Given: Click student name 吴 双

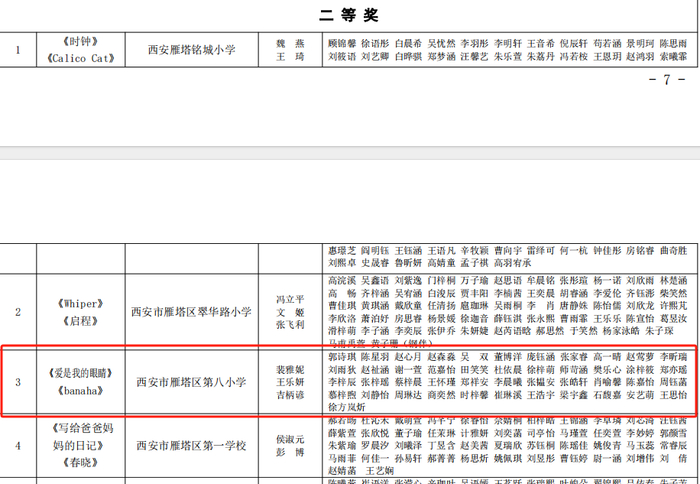Looking at the screenshot, I should point(475,357).
